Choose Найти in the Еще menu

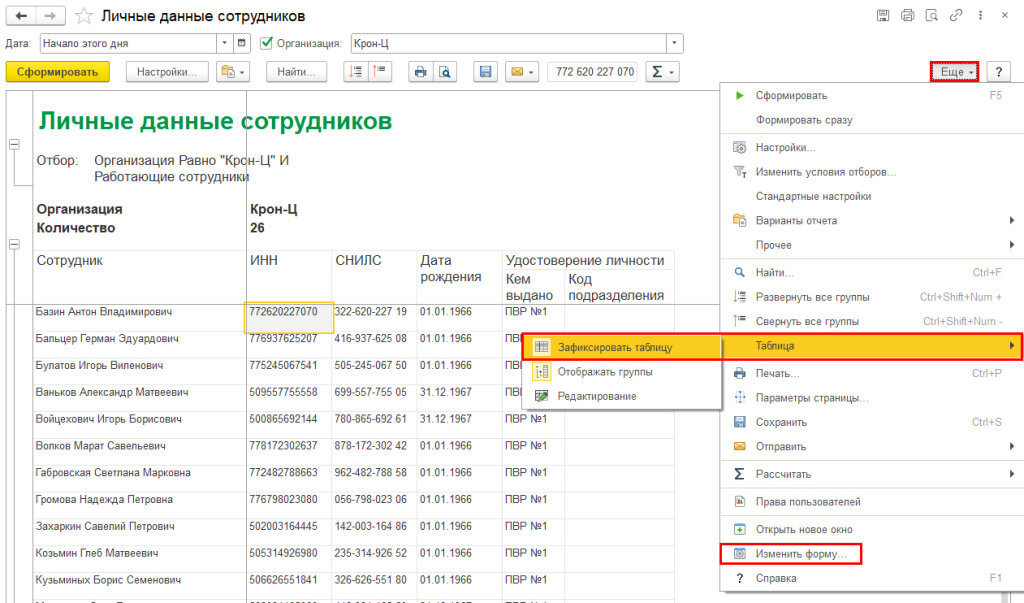click(871, 272)
